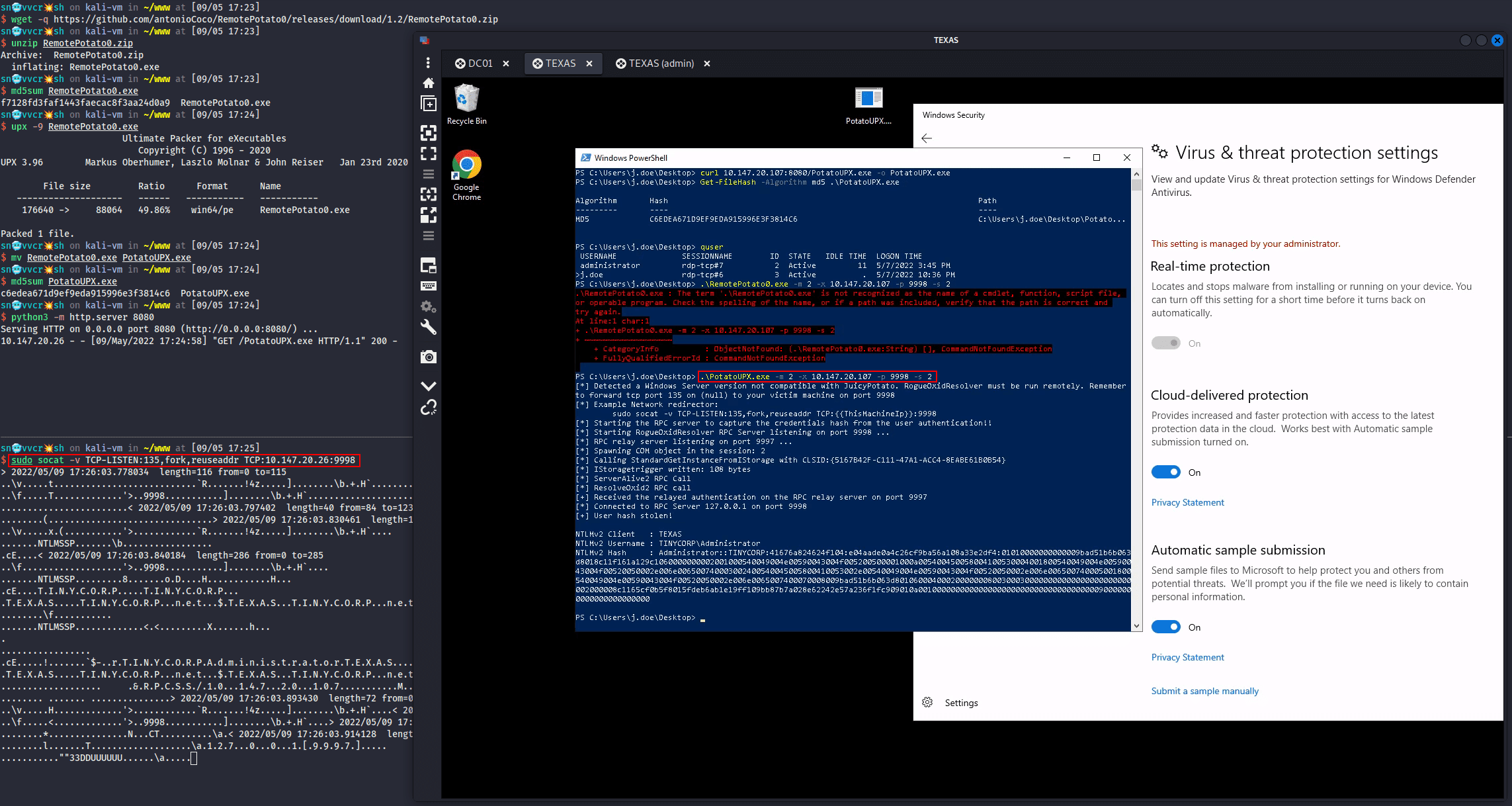Toggle keyboard capture in the Remmina sidebar

[429, 286]
